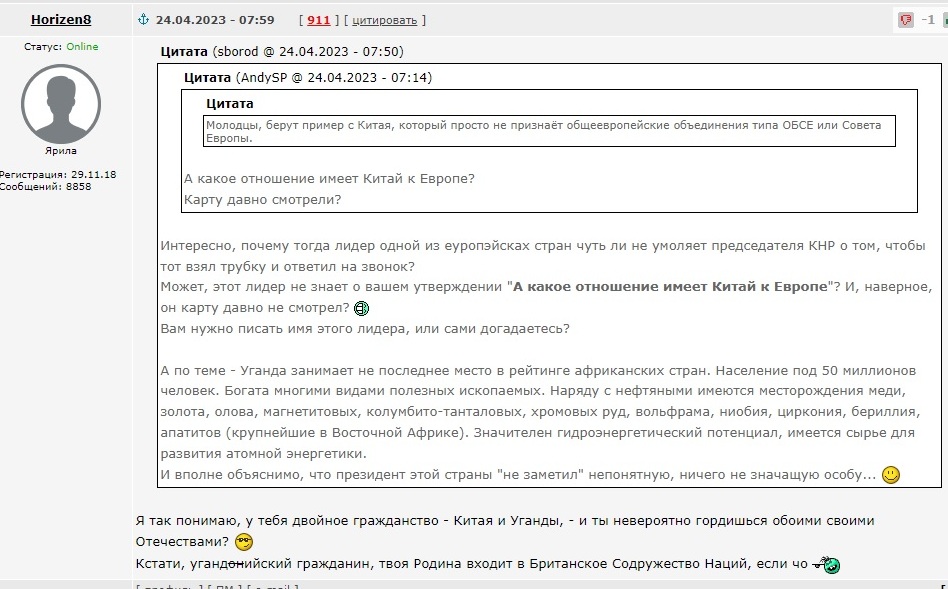
Task: Click the post date 24.04.2023 - 07:59
Action: (x=215, y=20)
